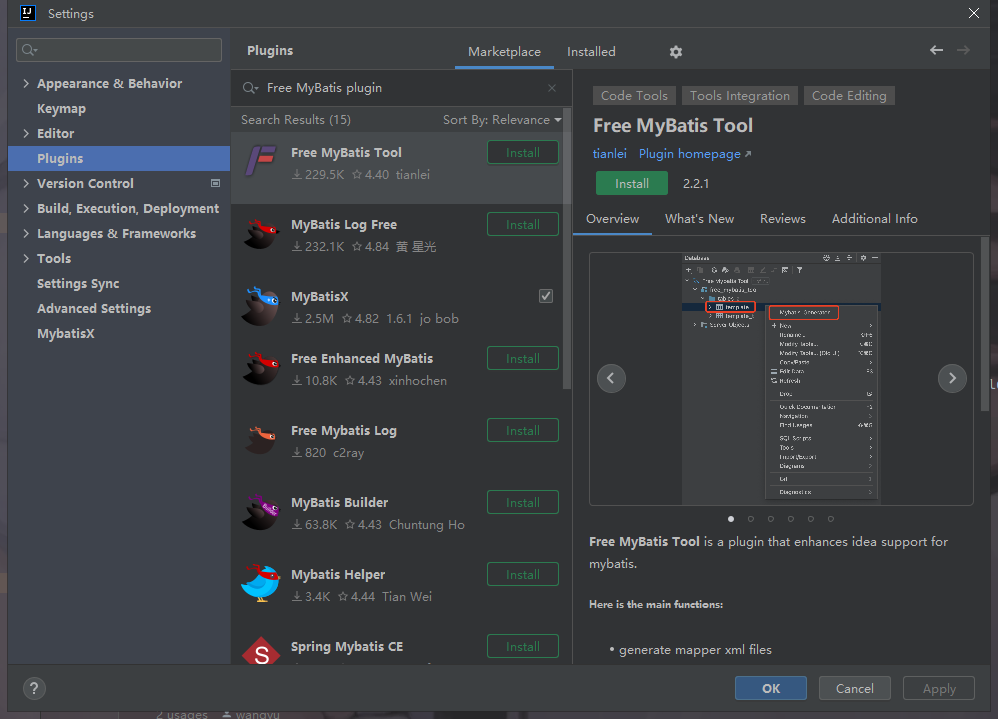Viewport: 998px width, 719px height.
Task: Select sixth carousel page dot
Action: coord(831,519)
